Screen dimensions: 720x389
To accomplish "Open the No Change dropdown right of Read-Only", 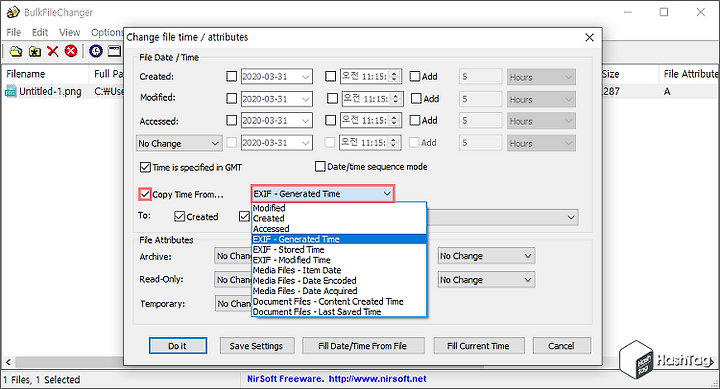I will (x=487, y=280).
